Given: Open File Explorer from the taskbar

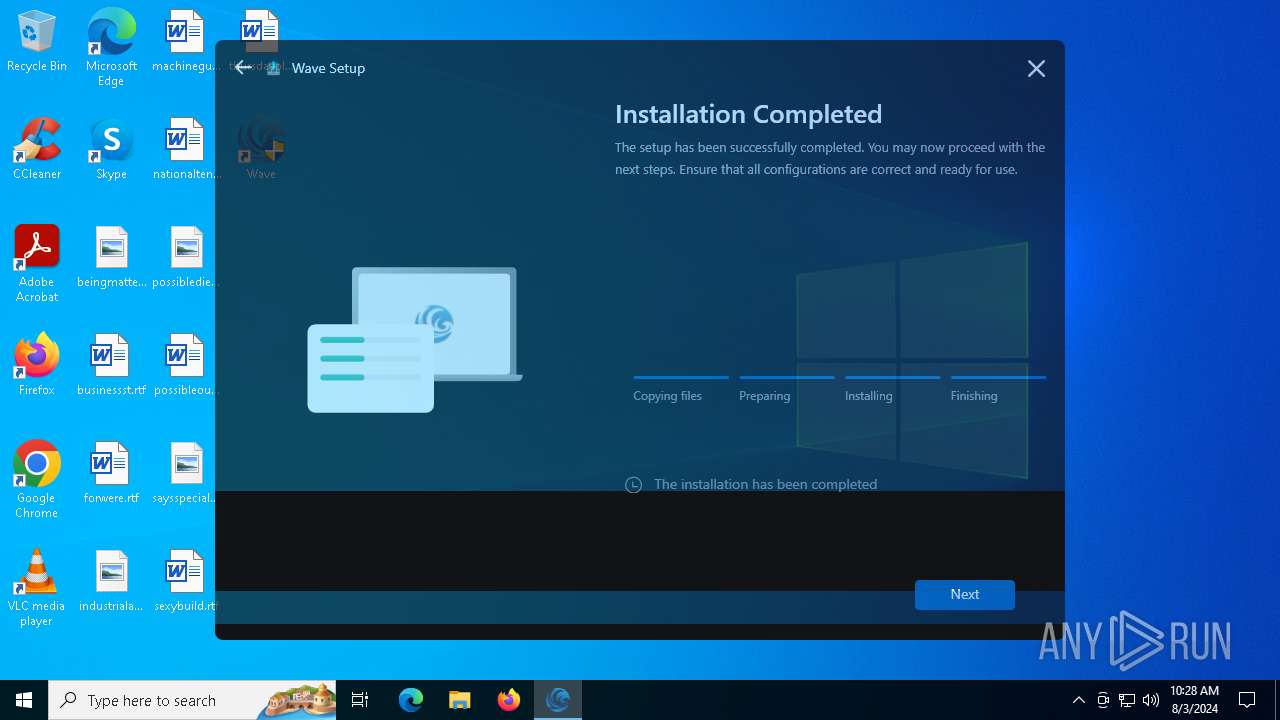Looking at the screenshot, I should coord(460,700).
